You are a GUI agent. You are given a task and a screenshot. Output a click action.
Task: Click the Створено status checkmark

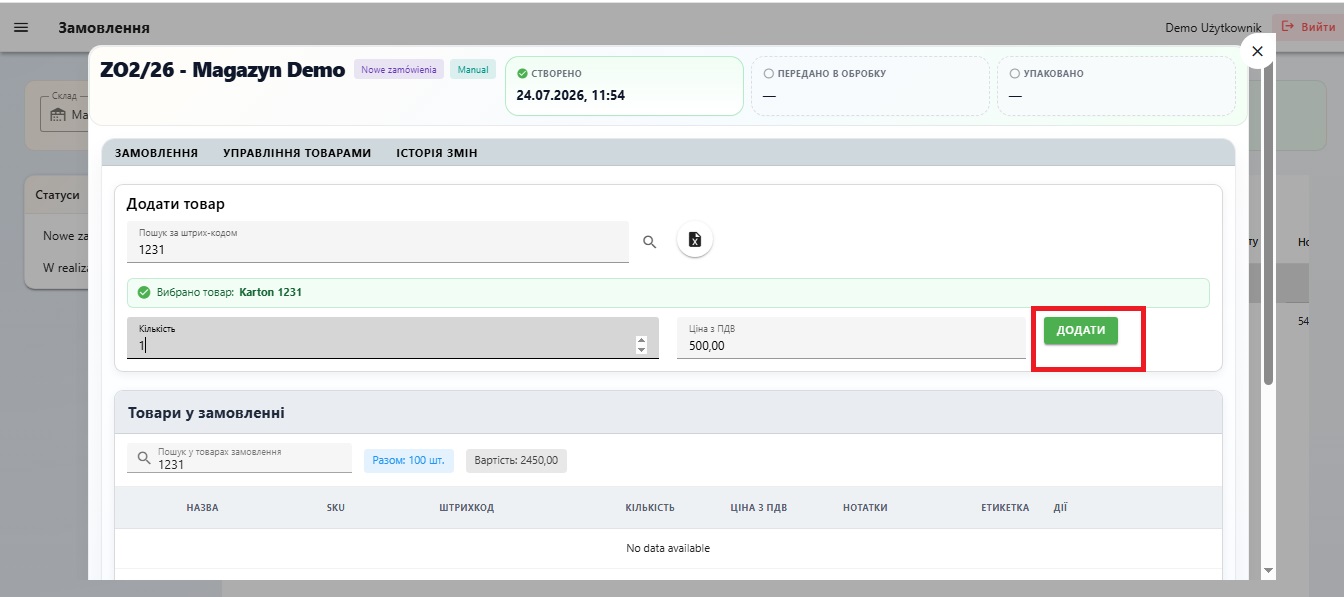click(x=522, y=74)
